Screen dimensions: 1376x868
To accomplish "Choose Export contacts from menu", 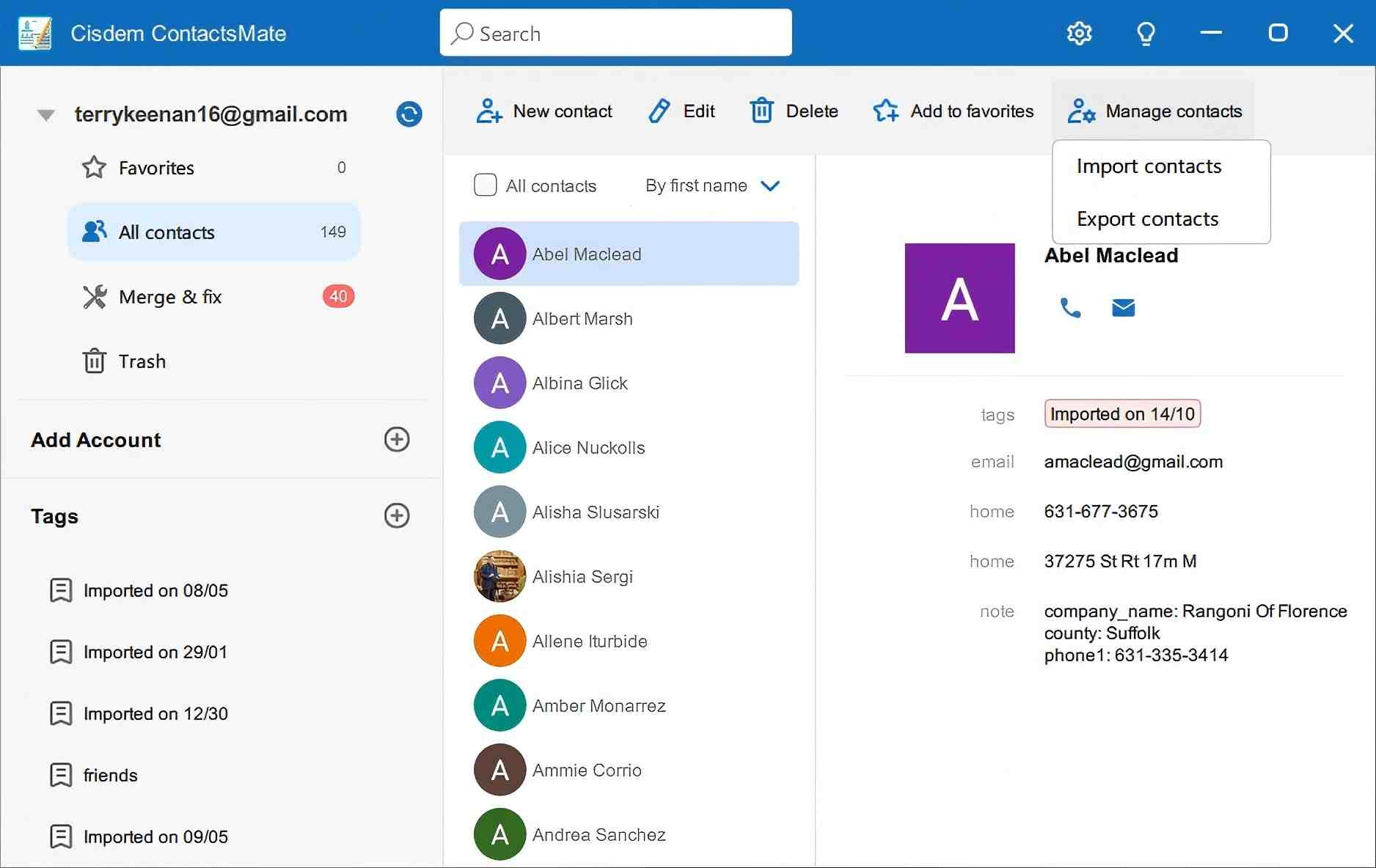I will coord(1146,218).
